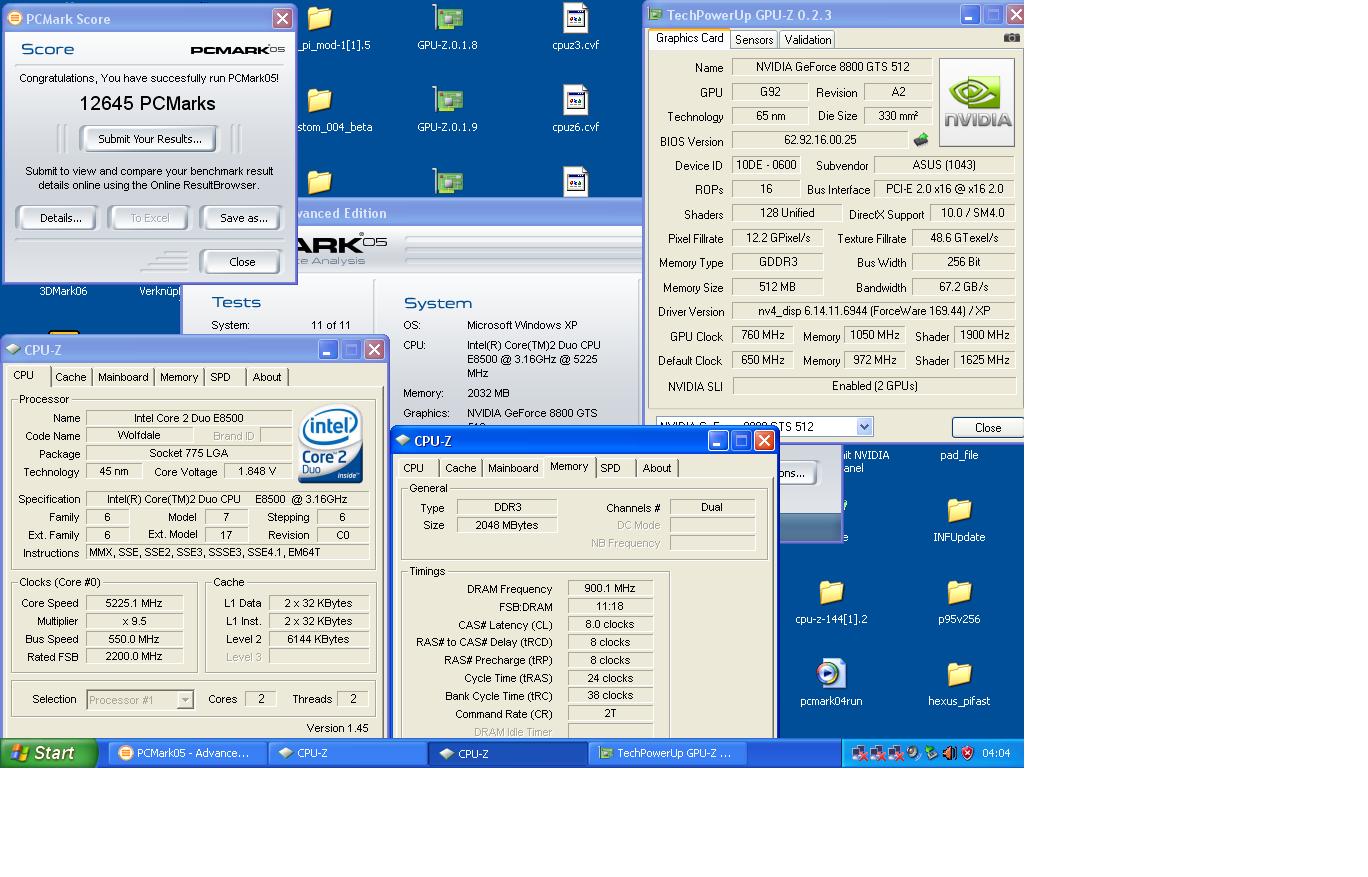Image resolution: width=1368 pixels, height=877 pixels.
Task: Switch to TechPowerUp GPU-Z taskbar button
Action: (x=670, y=753)
